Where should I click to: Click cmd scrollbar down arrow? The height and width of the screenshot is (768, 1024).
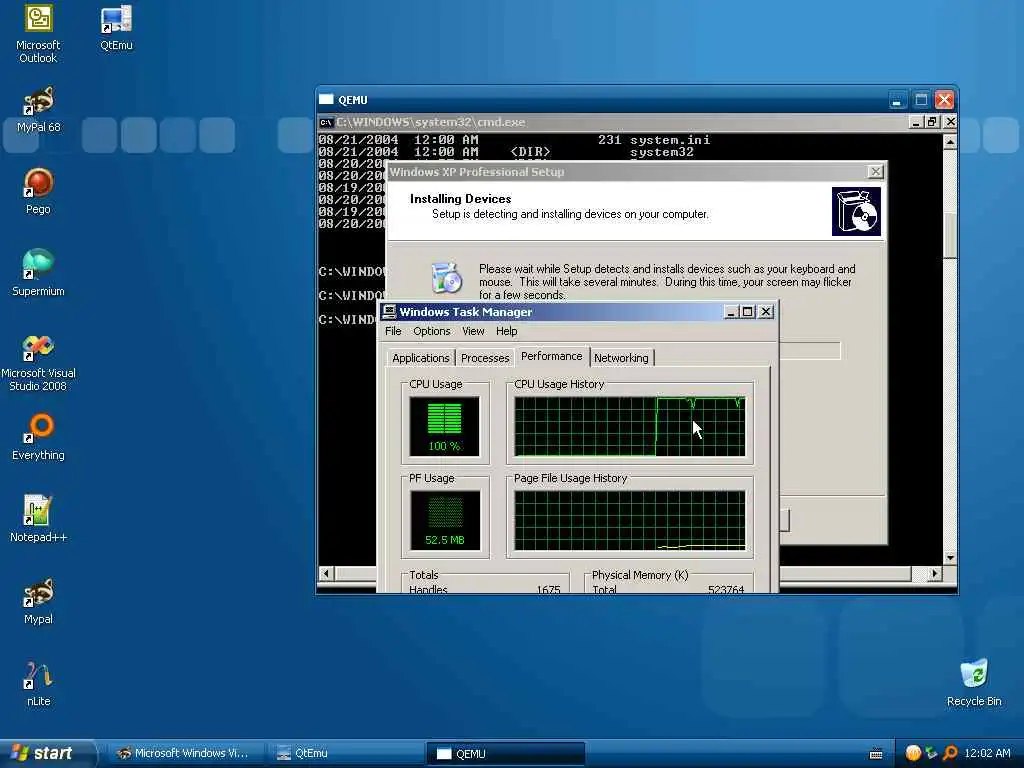(x=950, y=558)
